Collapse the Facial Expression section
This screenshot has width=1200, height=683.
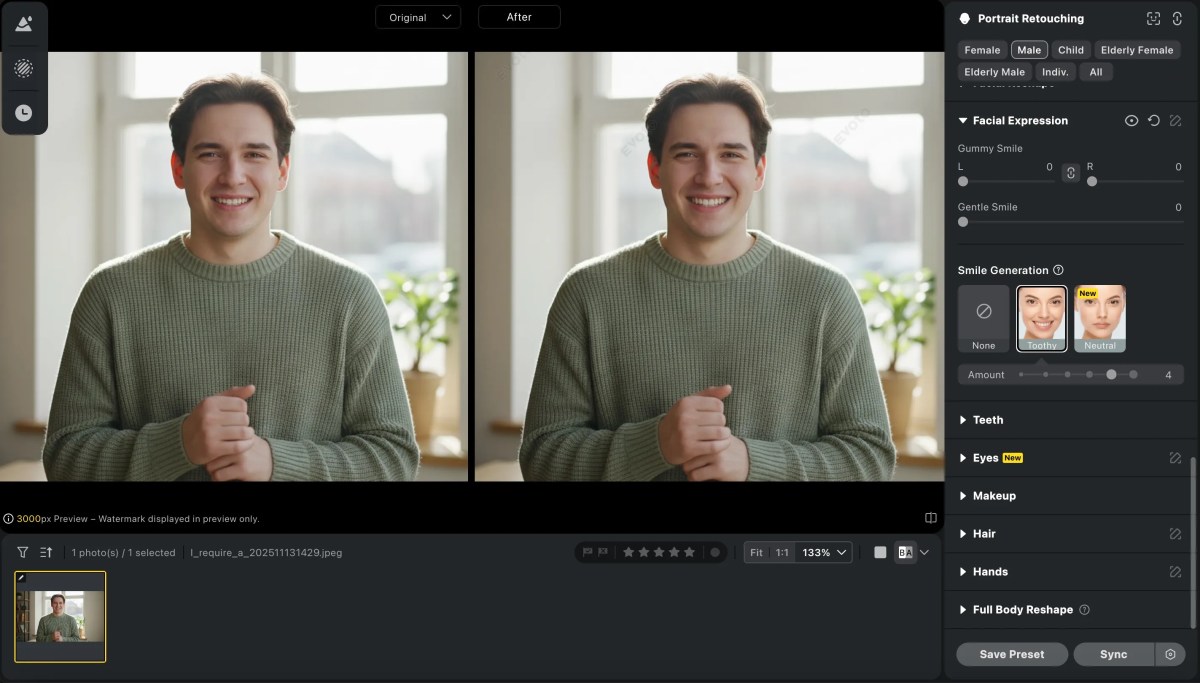[x=962, y=120]
